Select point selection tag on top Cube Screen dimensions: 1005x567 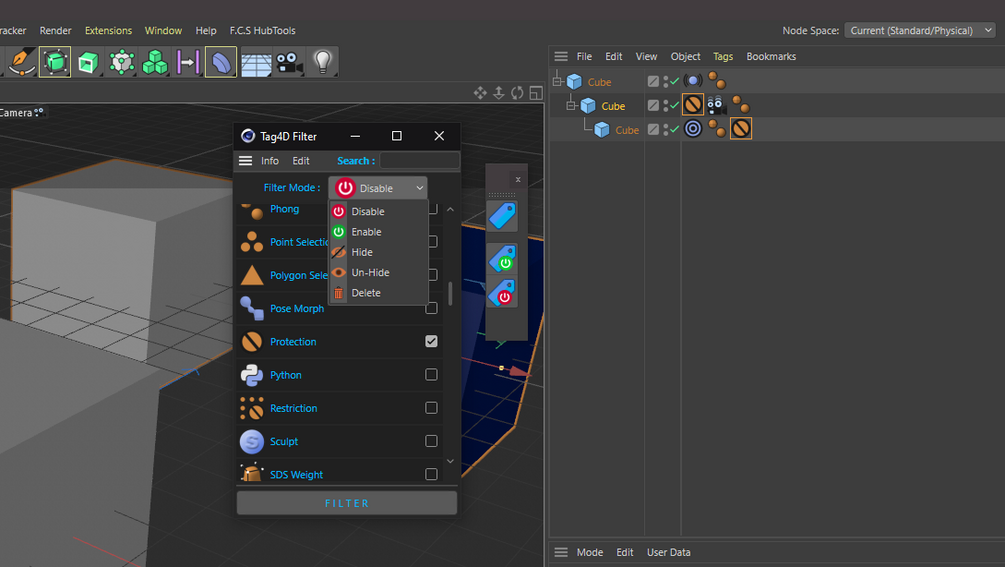click(717, 81)
